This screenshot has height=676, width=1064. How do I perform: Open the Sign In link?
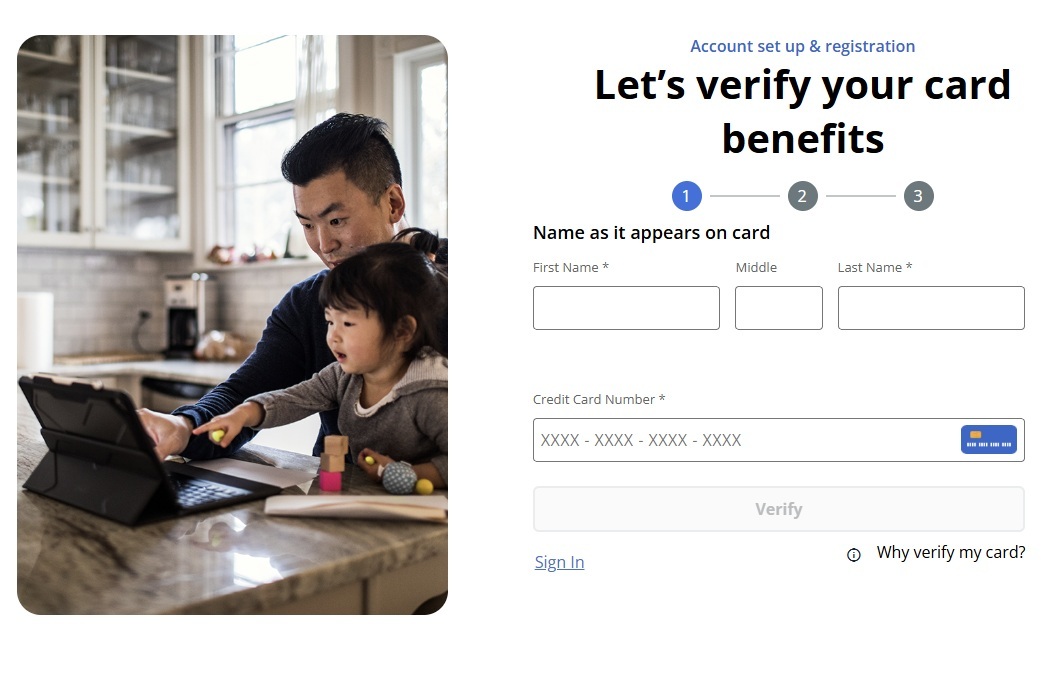559,562
